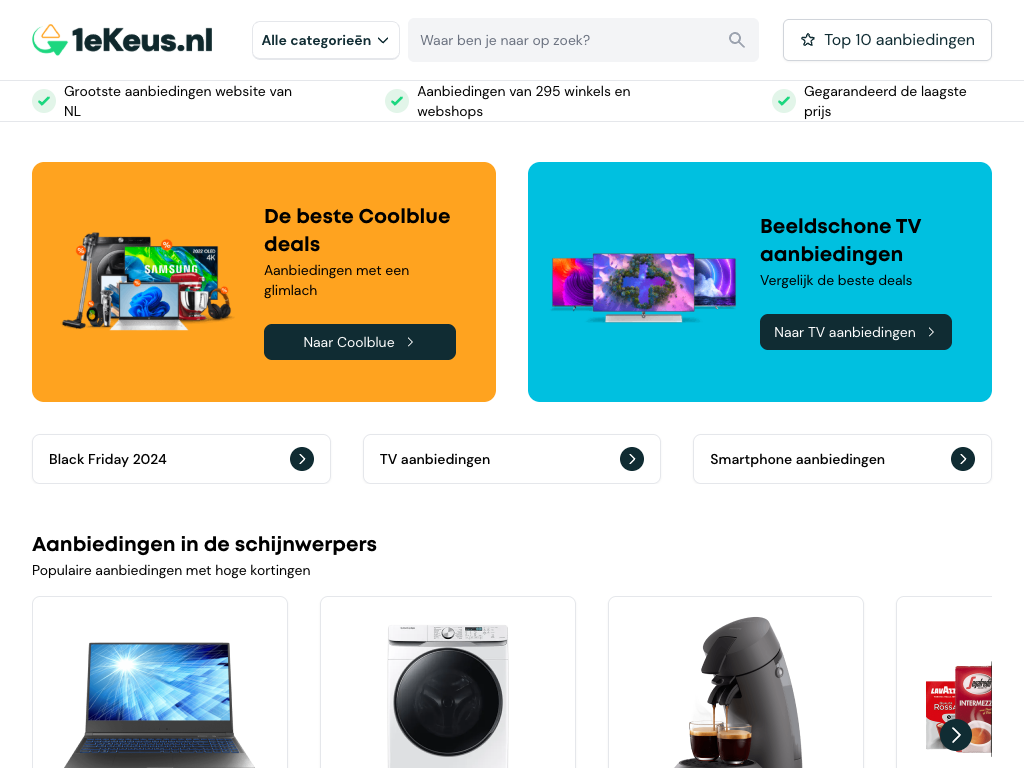
Task: Open the Smartphone aanbiedingen link
Action: (842, 459)
